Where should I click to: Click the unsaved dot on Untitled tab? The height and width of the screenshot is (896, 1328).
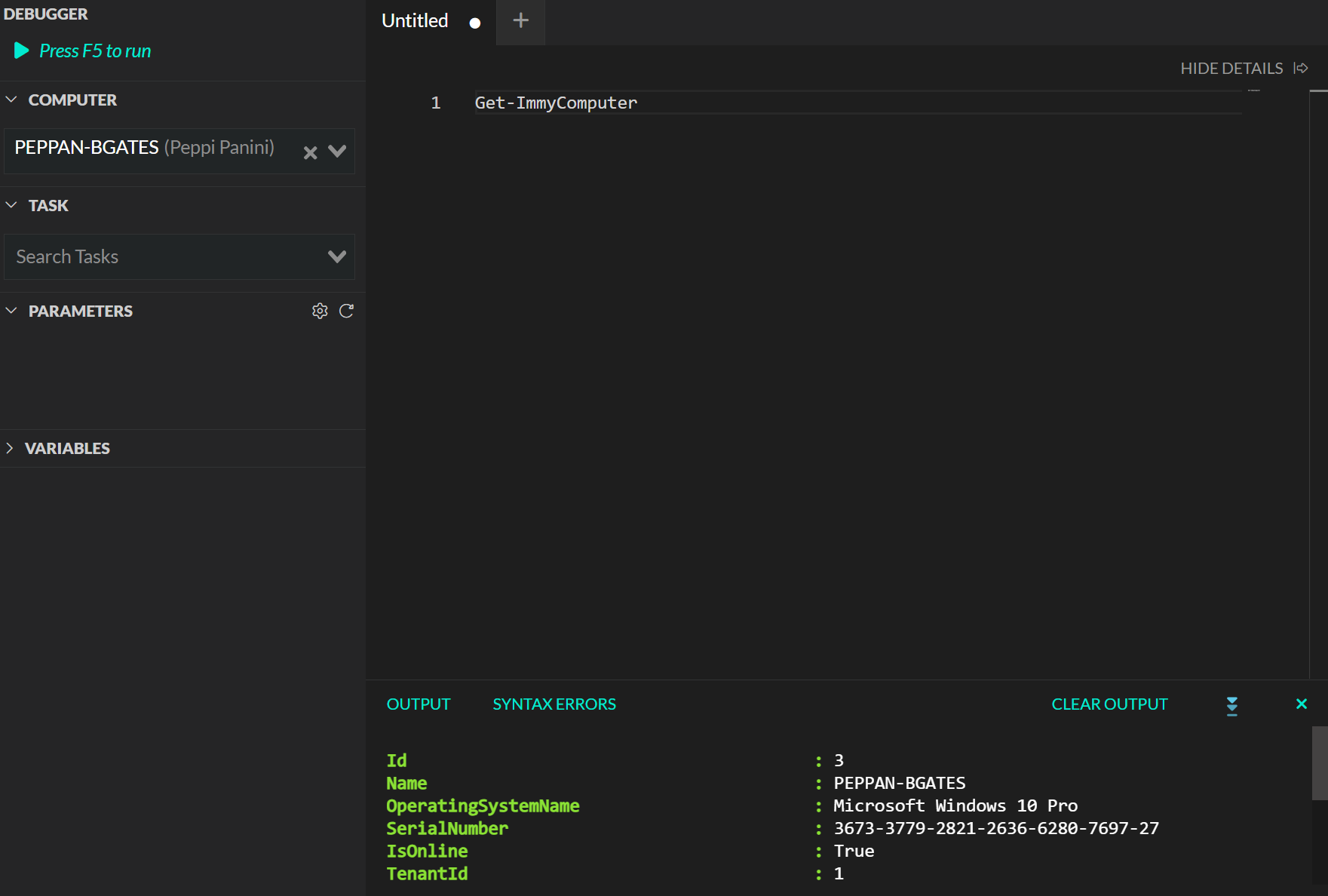(x=475, y=23)
